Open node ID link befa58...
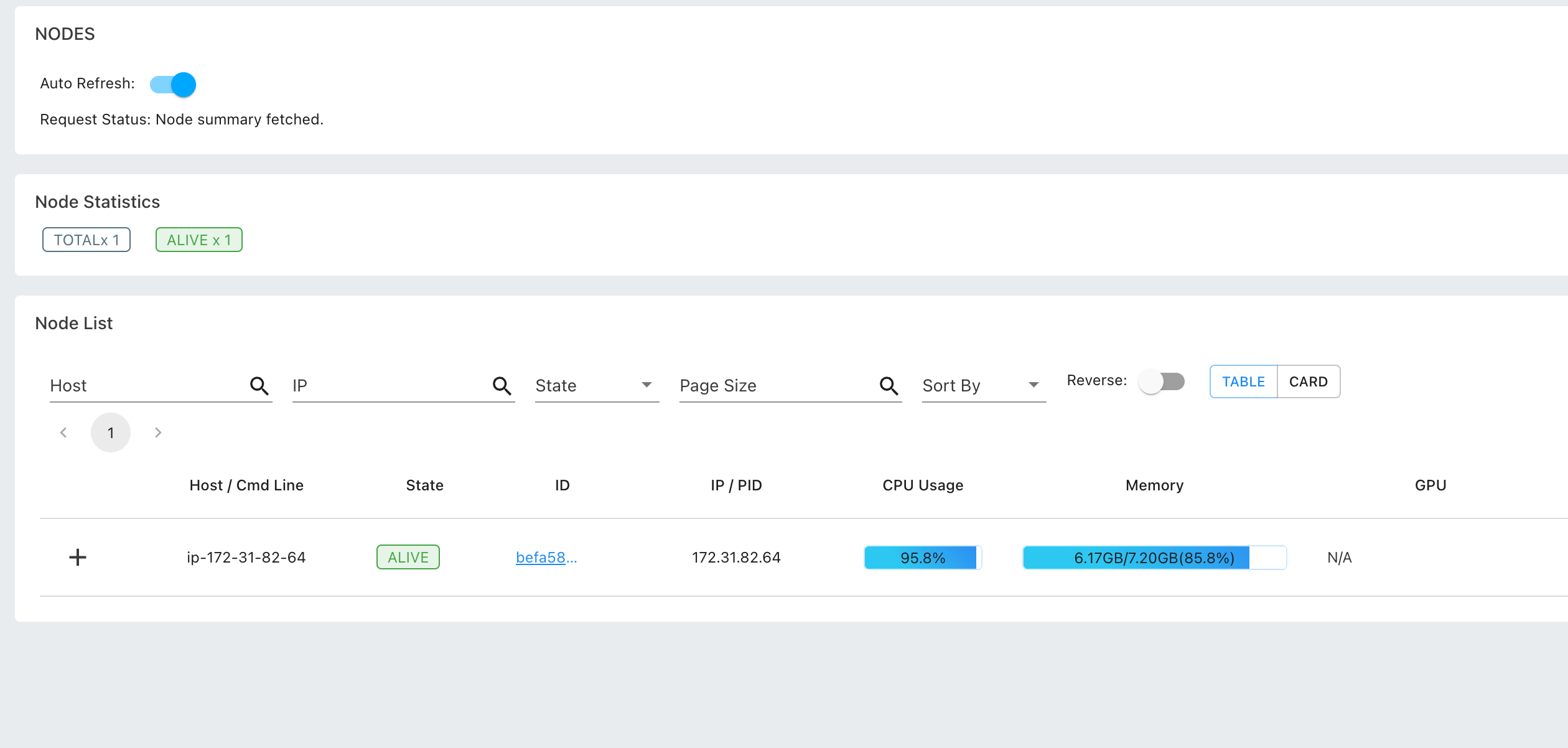Viewport: 1568px width, 748px height. coord(546,558)
